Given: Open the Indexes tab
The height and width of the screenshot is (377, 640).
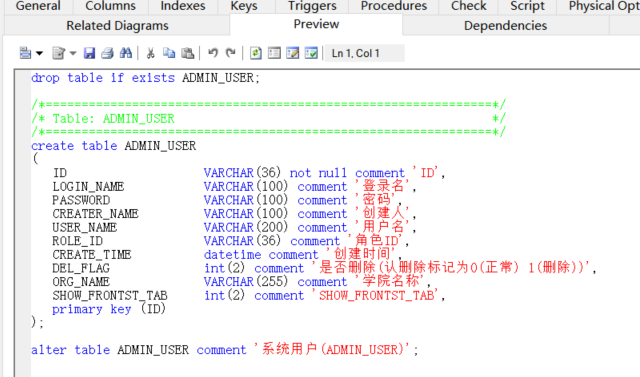Looking at the screenshot, I should pyautogui.click(x=183, y=7).
